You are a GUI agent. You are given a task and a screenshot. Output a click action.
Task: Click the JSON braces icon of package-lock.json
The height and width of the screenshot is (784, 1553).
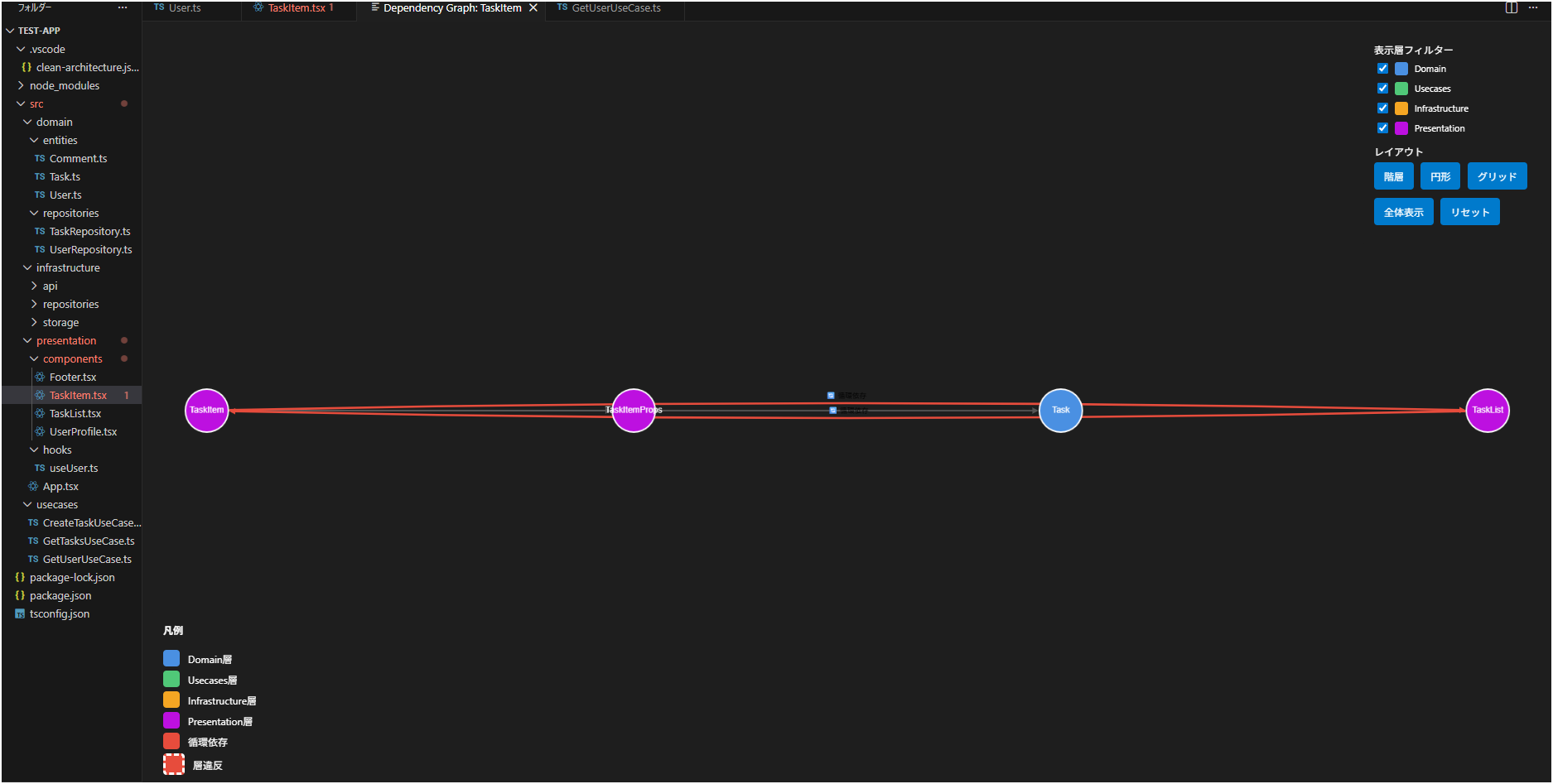tap(20, 577)
